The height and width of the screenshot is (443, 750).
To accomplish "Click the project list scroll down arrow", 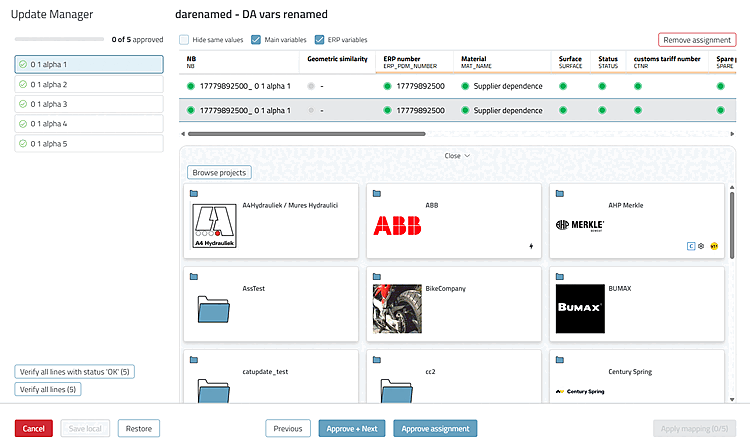I will pyautogui.click(x=732, y=399).
